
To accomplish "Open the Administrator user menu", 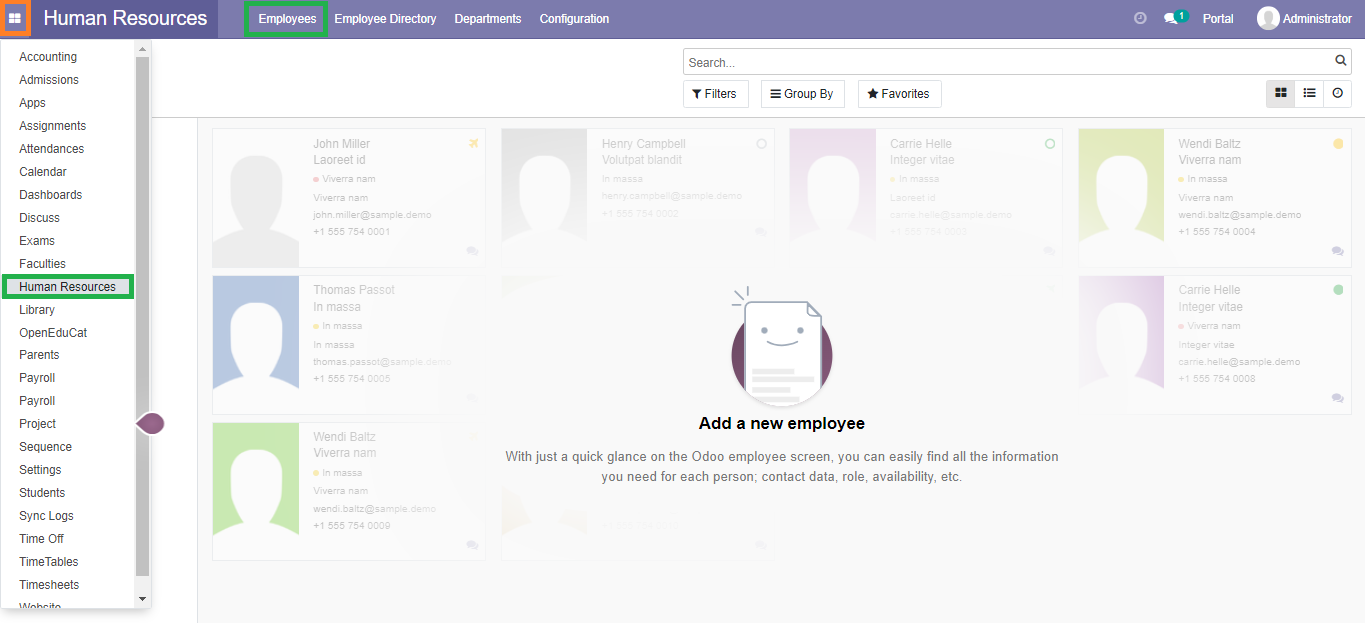I will click(1305, 18).
